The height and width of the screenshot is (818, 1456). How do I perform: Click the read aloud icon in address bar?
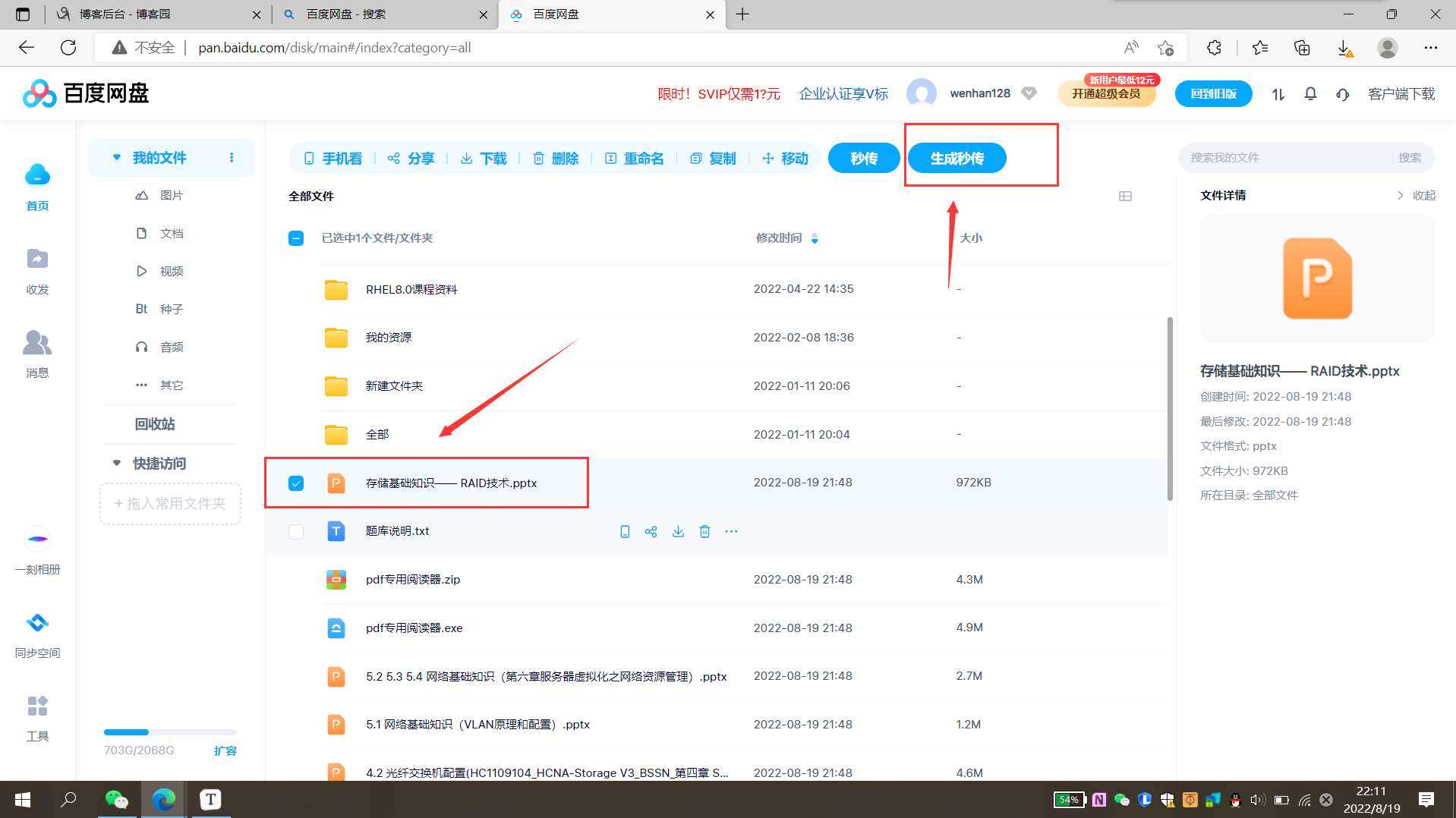click(1131, 48)
